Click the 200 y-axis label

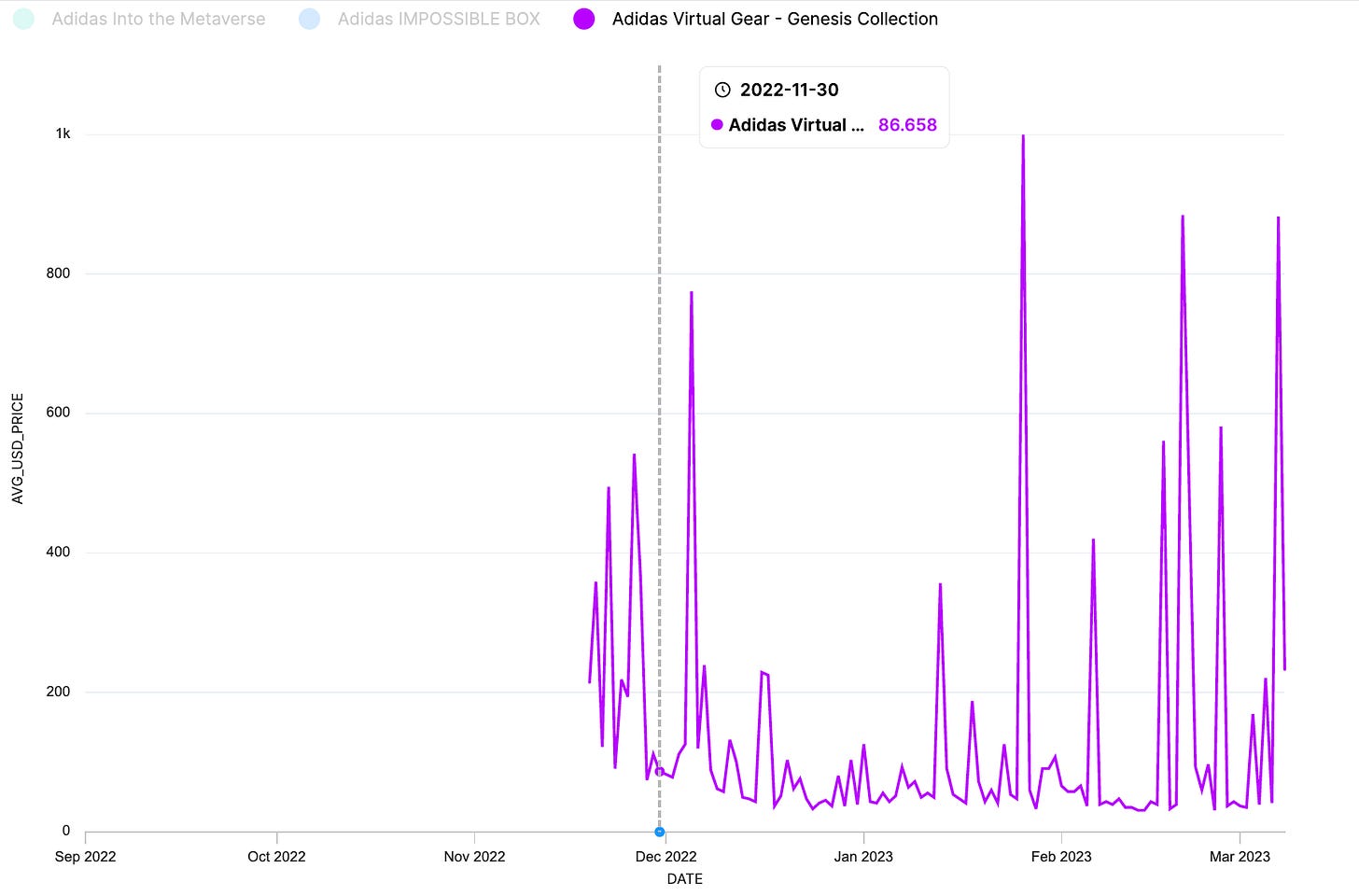tap(58, 692)
